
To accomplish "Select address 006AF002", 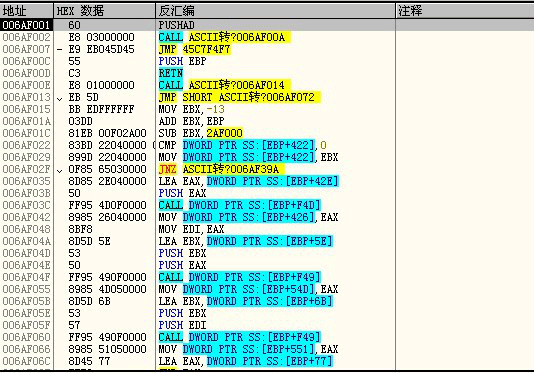I will click(x=26, y=37).
